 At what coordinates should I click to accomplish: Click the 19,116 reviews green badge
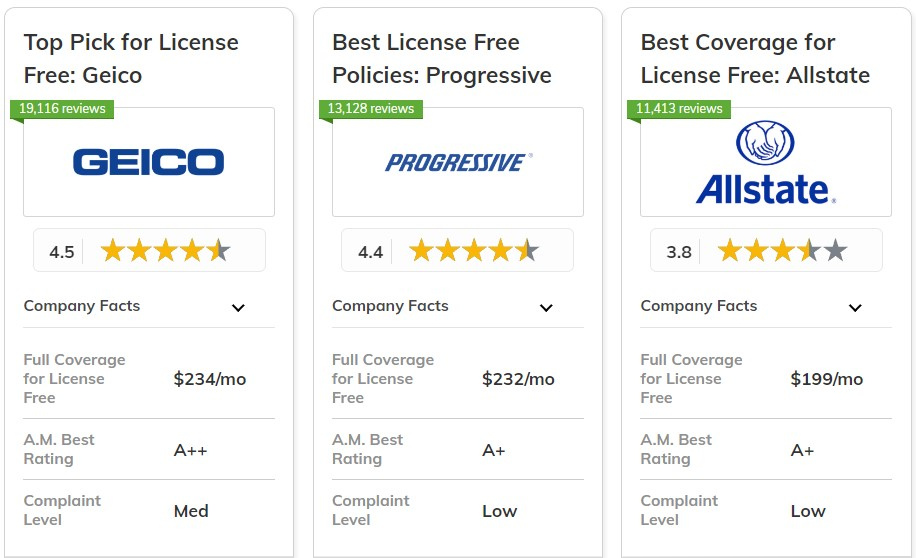(62, 109)
